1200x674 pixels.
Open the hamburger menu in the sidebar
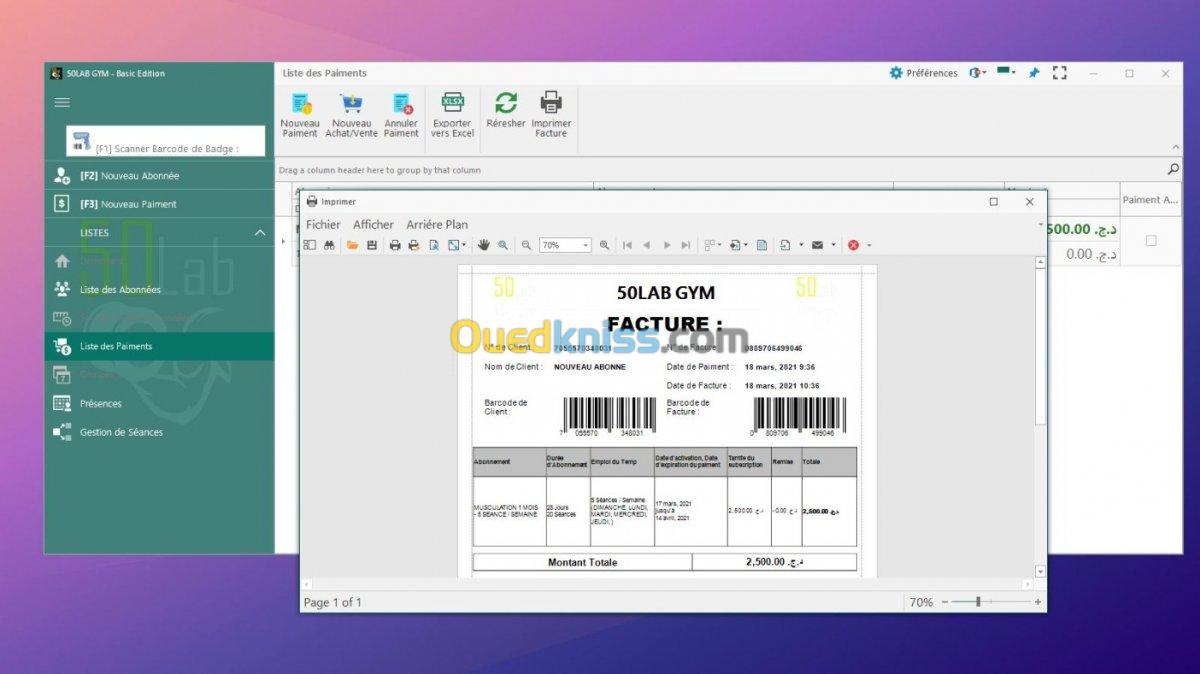point(62,102)
